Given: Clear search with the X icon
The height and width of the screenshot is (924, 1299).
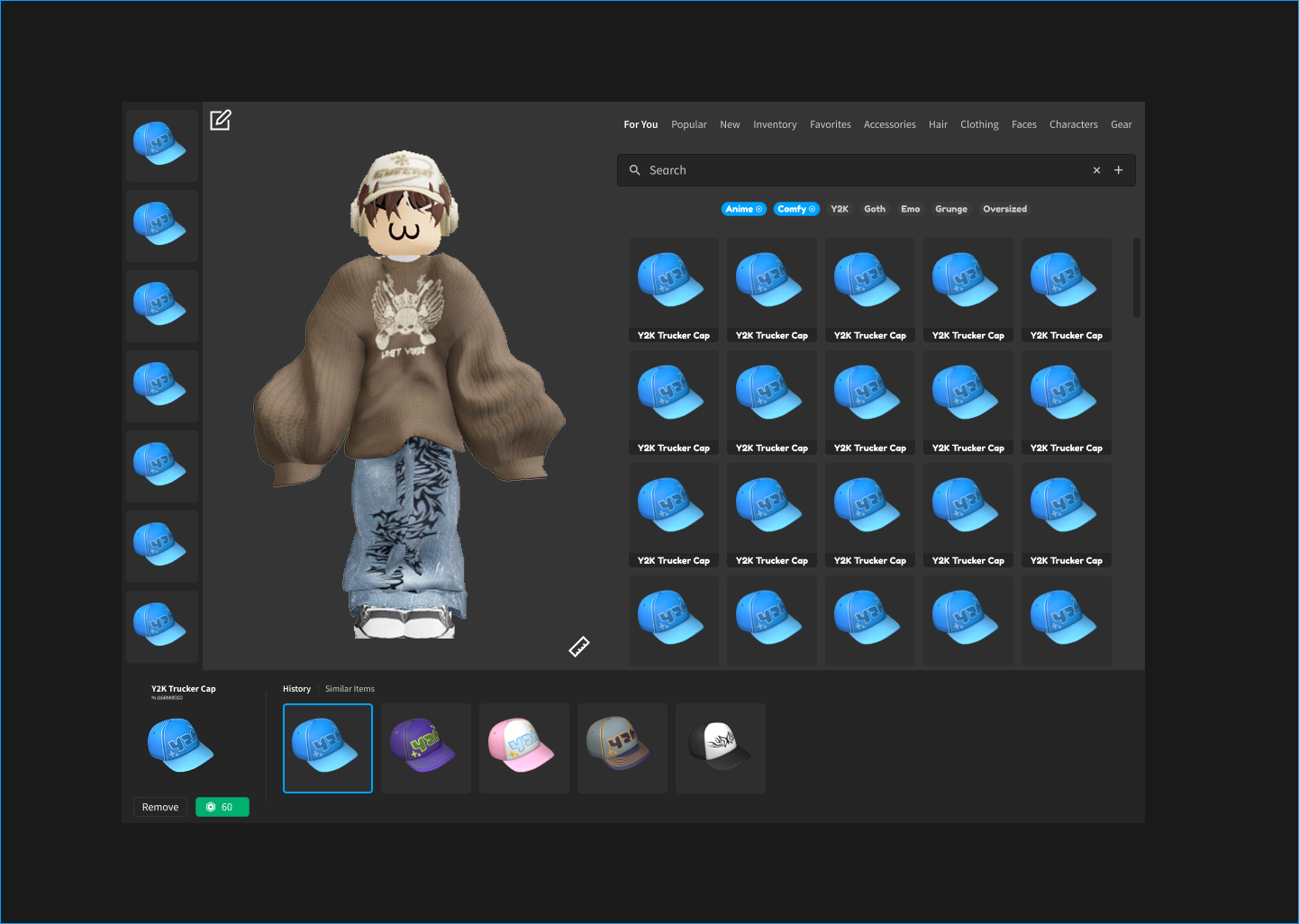Looking at the screenshot, I should point(1096,170).
